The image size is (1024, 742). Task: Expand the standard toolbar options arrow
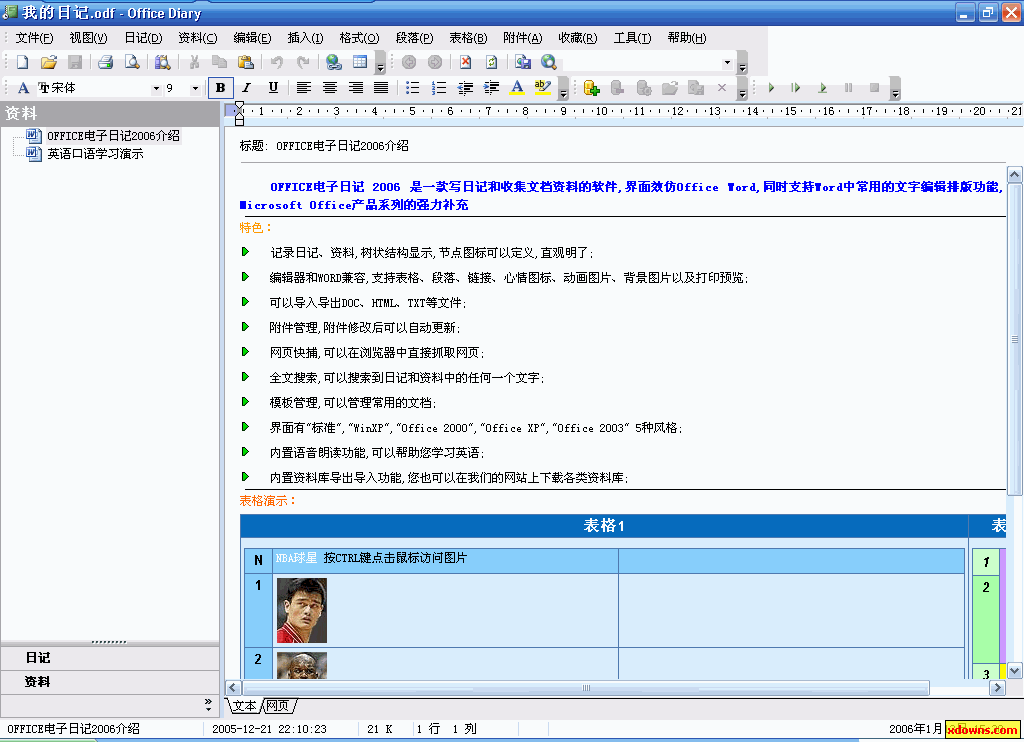coord(380,65)
